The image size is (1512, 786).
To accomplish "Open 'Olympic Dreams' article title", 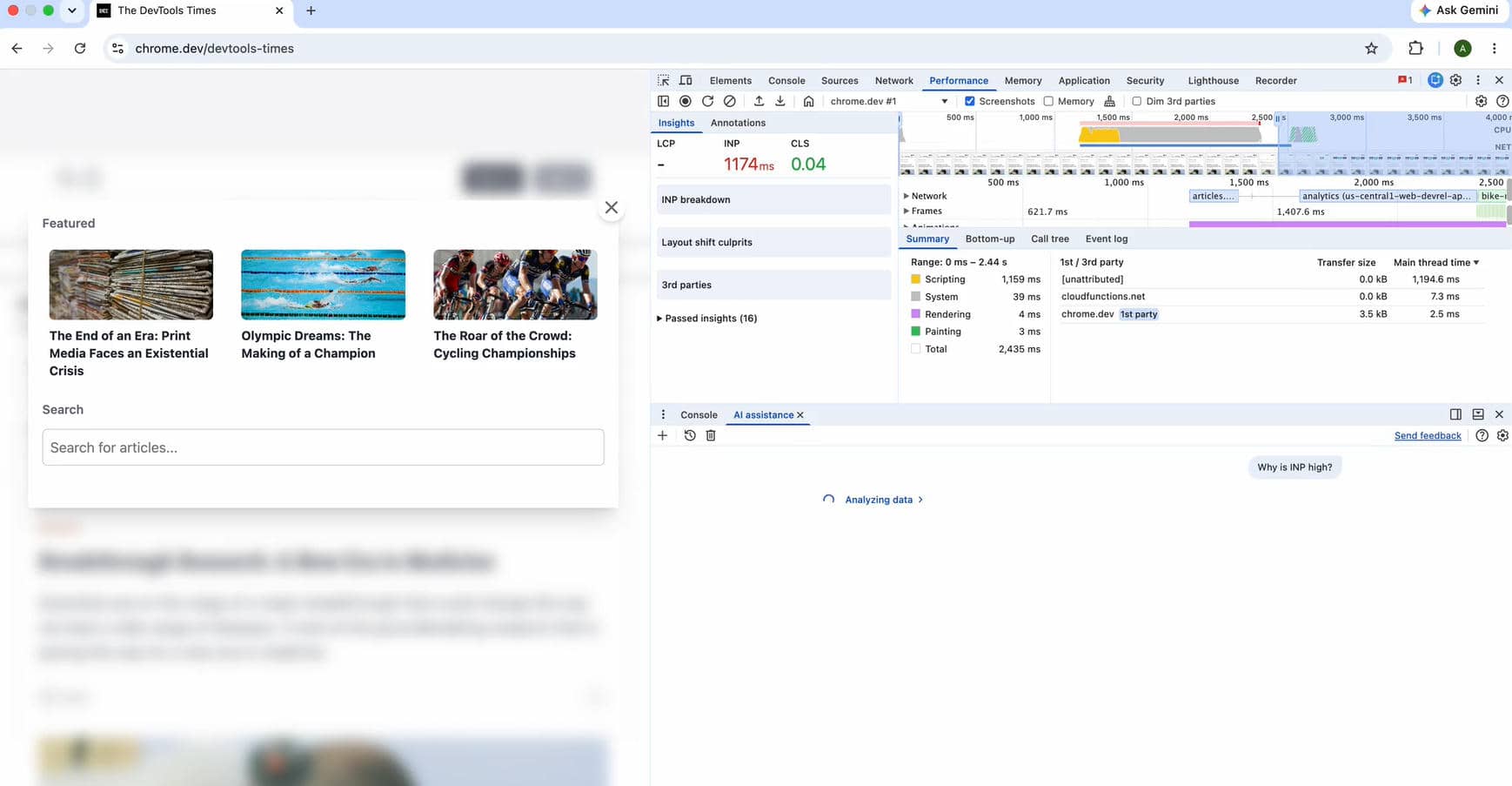I will [308, 345].
